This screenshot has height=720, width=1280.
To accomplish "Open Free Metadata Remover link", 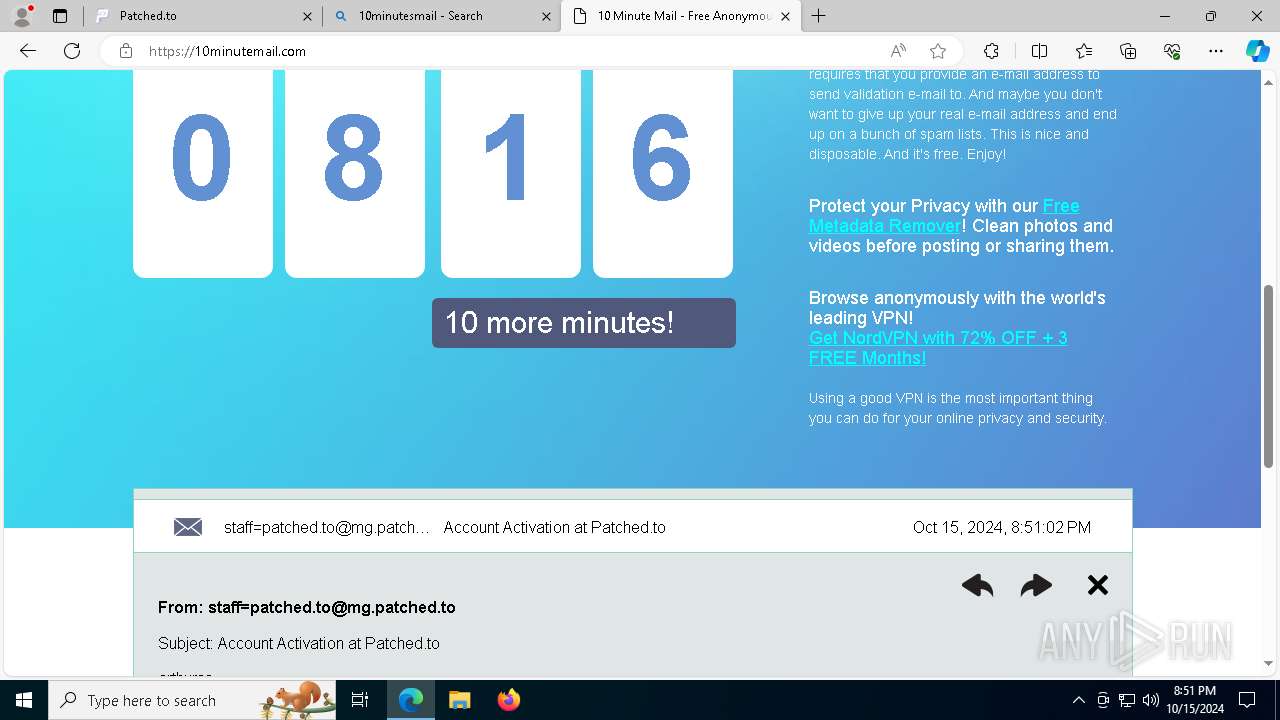I will click(944, 216).
